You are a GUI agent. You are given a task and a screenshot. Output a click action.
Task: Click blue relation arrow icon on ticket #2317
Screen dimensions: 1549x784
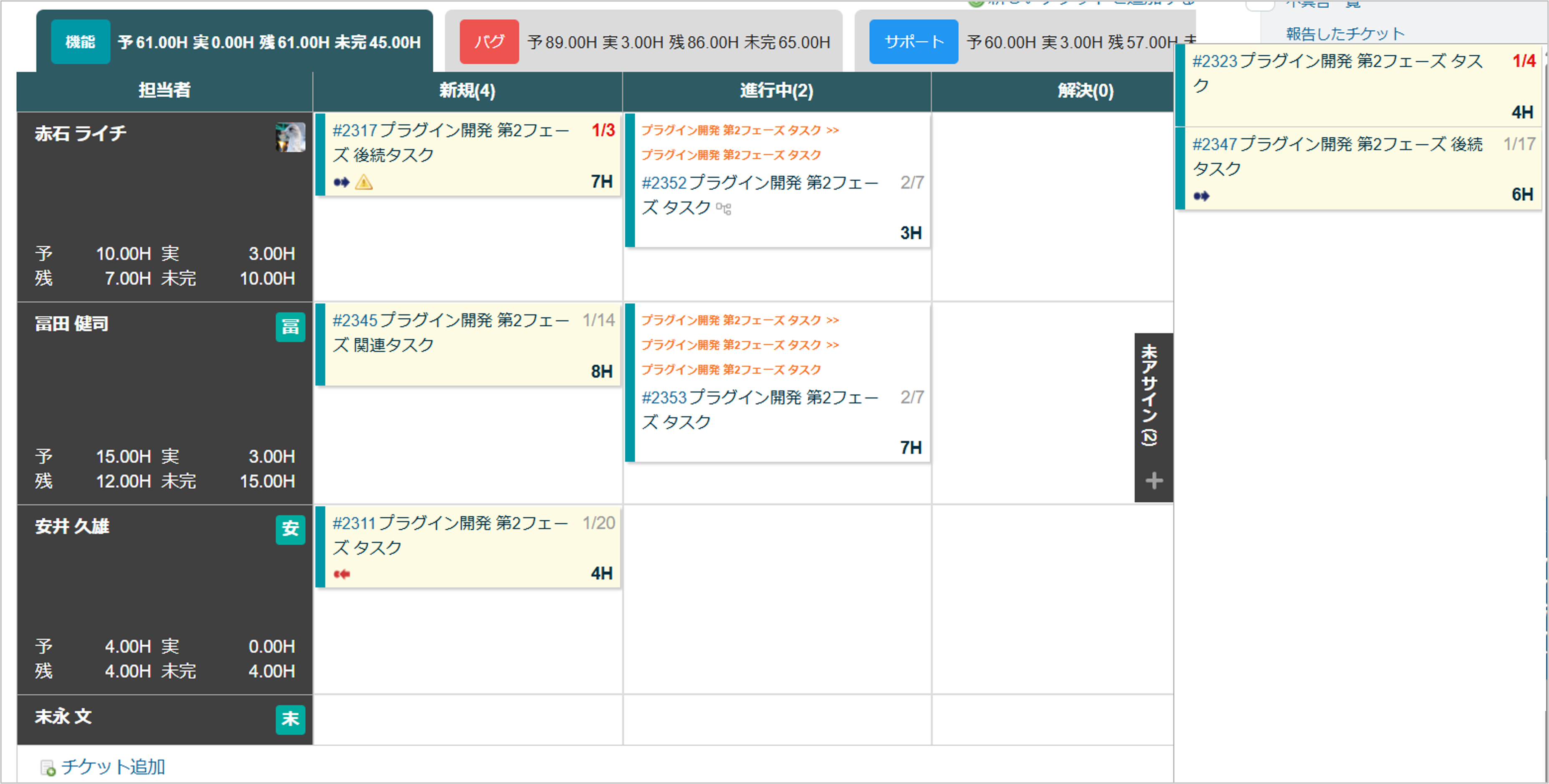(x=341, y=182)
